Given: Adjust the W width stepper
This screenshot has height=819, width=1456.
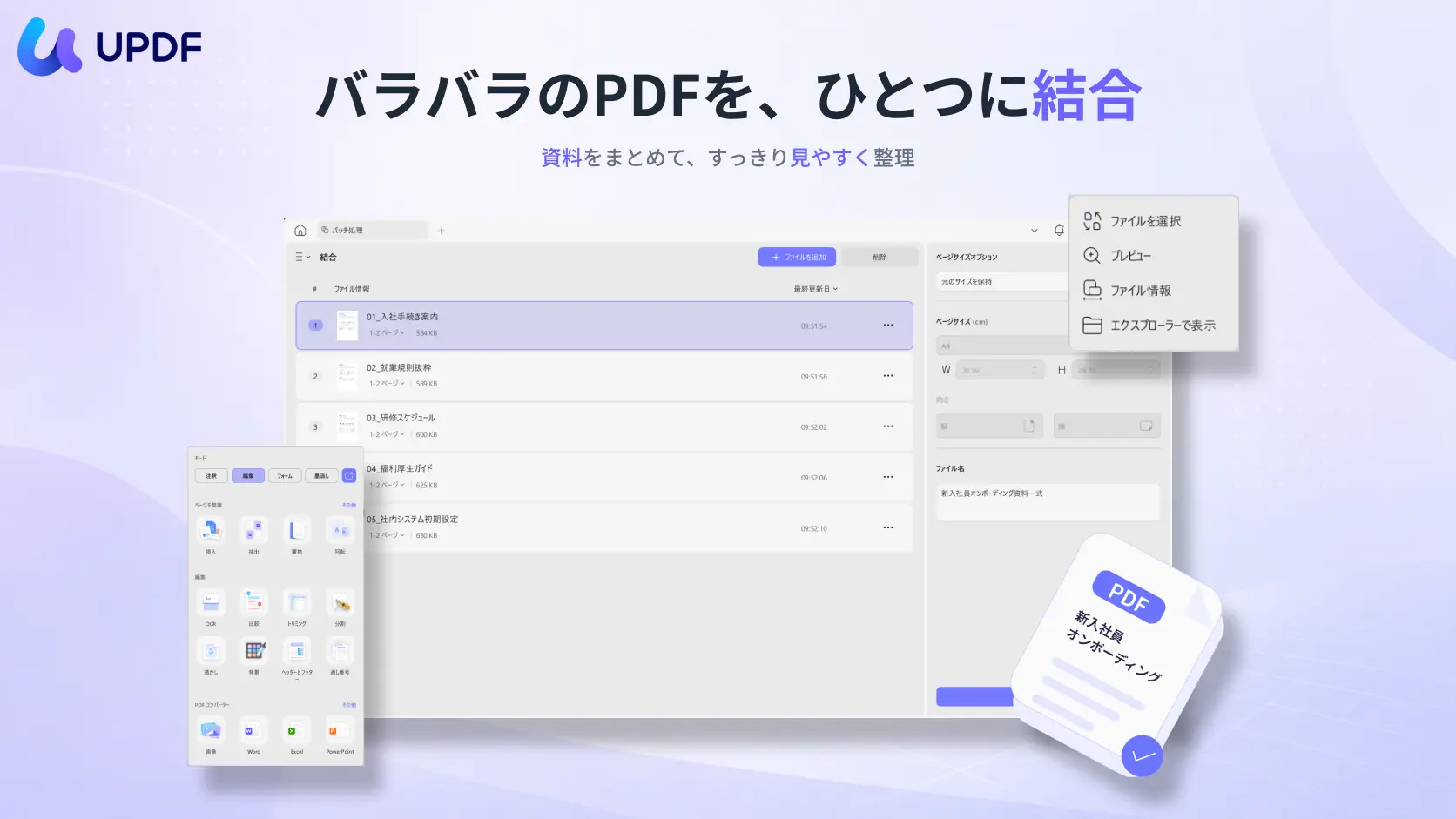Looking at the screenshot, I should (1035, 370).
